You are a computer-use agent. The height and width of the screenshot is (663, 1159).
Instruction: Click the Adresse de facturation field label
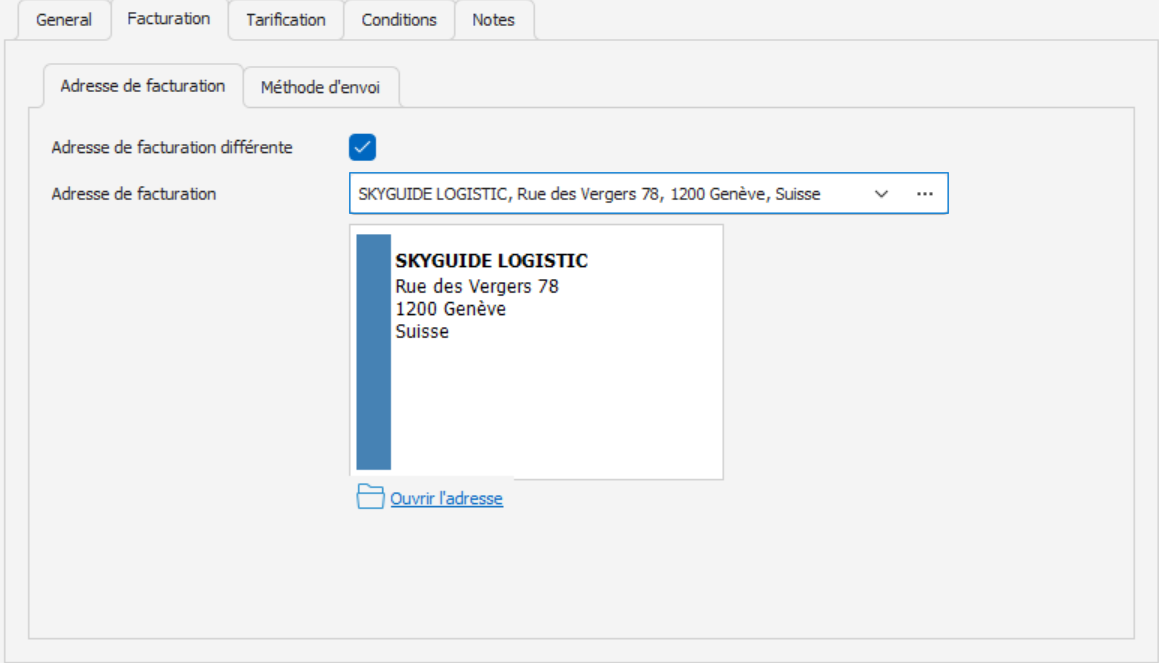[x=134, y=194]
